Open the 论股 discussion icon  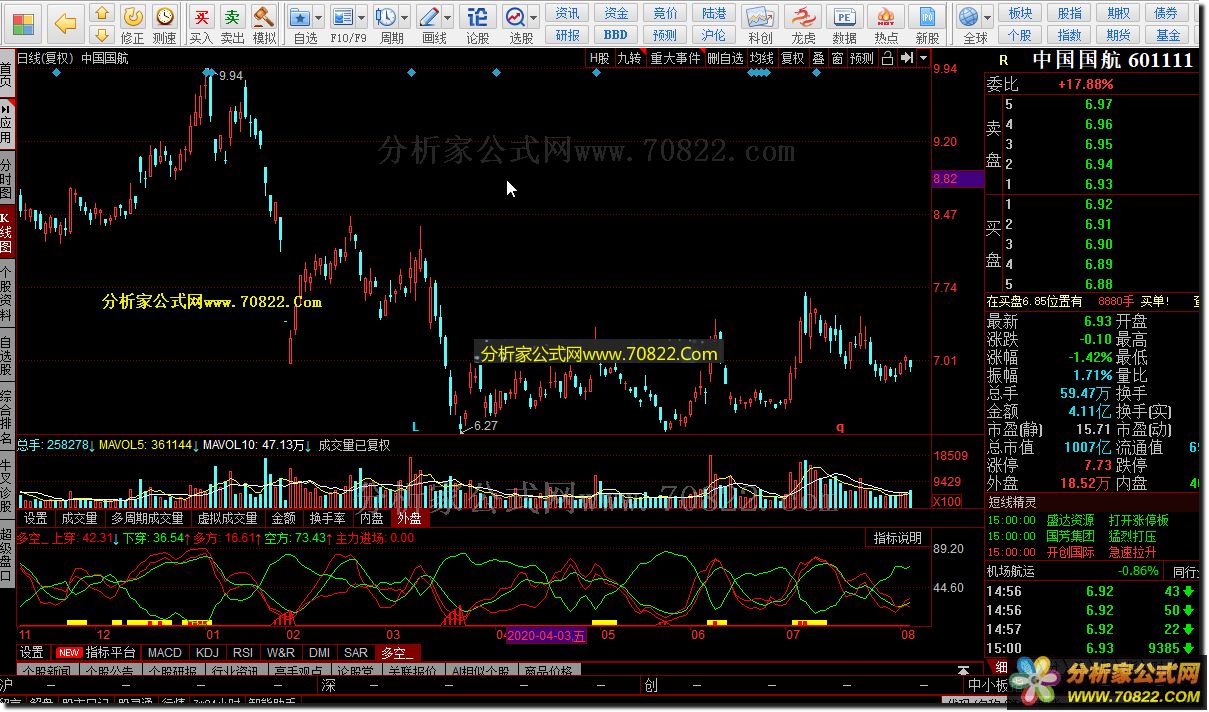click(x=479, y=17)
